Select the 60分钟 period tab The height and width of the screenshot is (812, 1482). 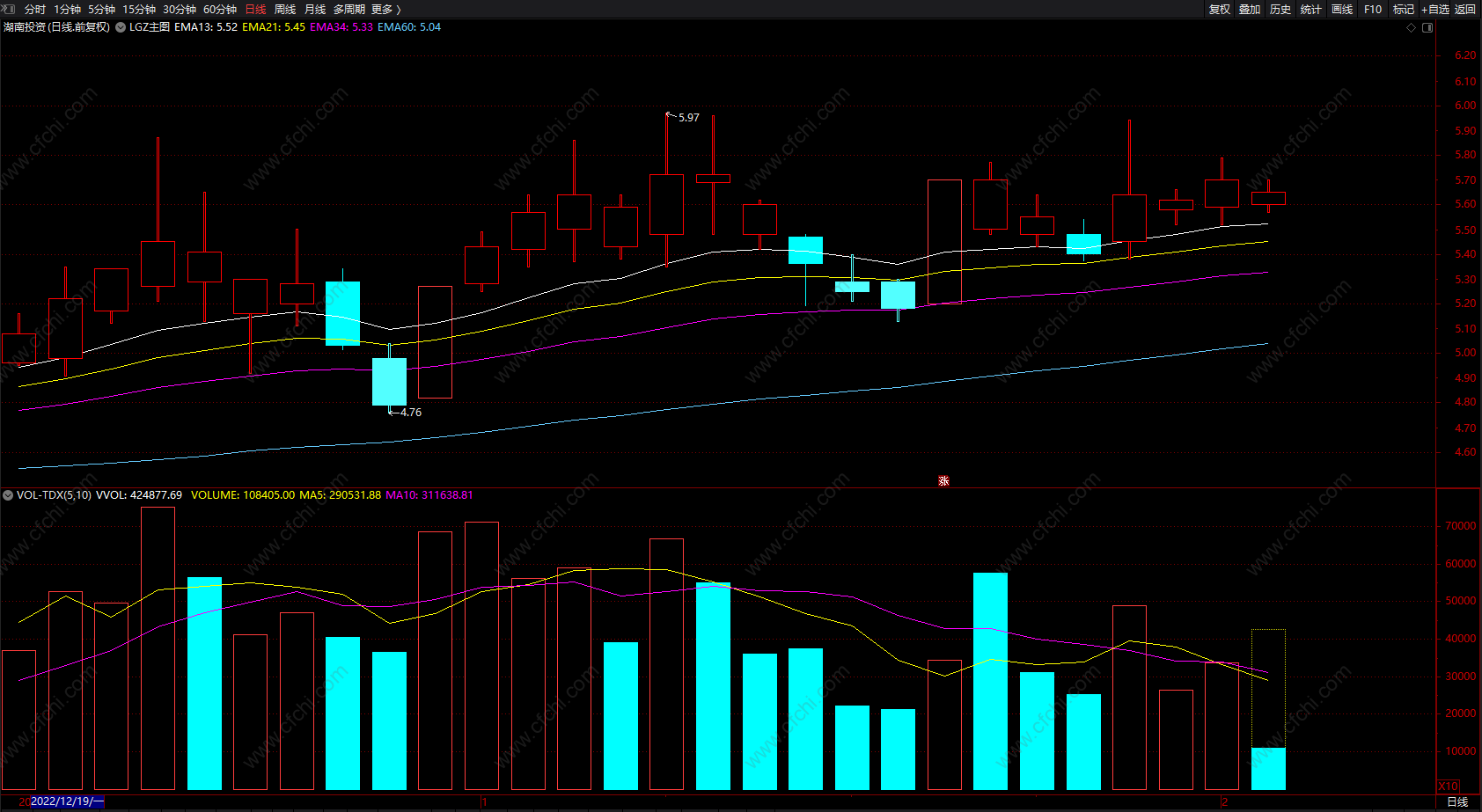(x=220, y=10)
